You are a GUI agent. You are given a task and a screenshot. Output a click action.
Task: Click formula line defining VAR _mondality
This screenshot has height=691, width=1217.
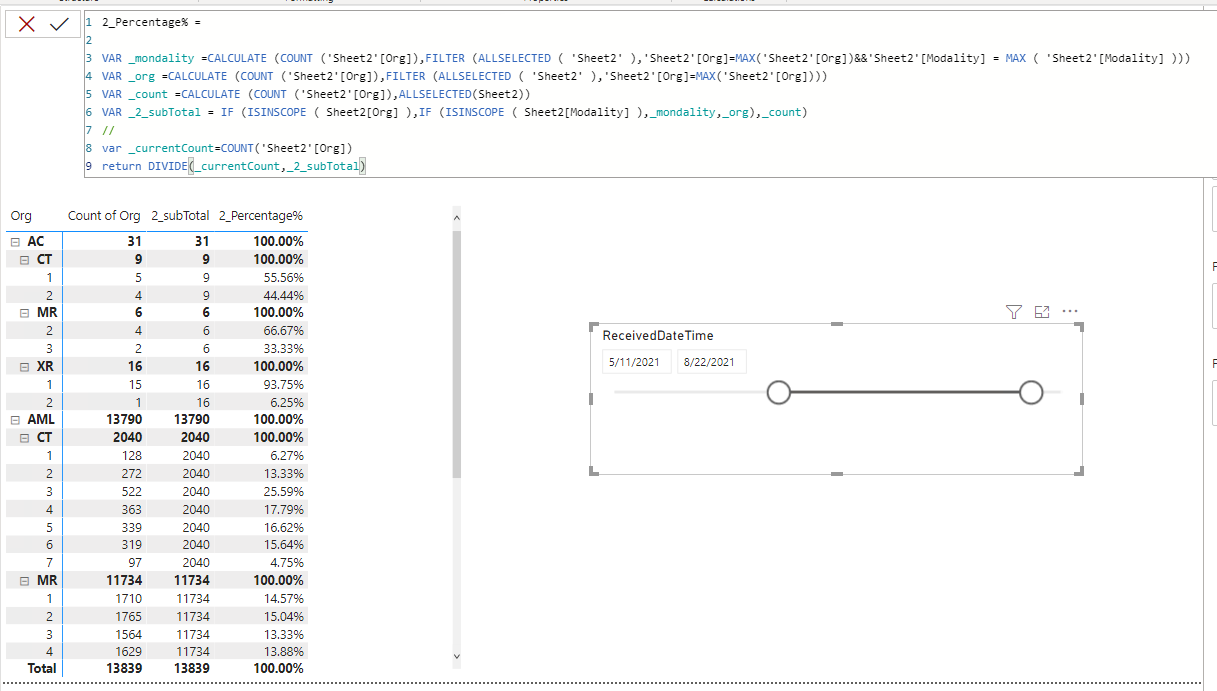(x=646, y=59)
